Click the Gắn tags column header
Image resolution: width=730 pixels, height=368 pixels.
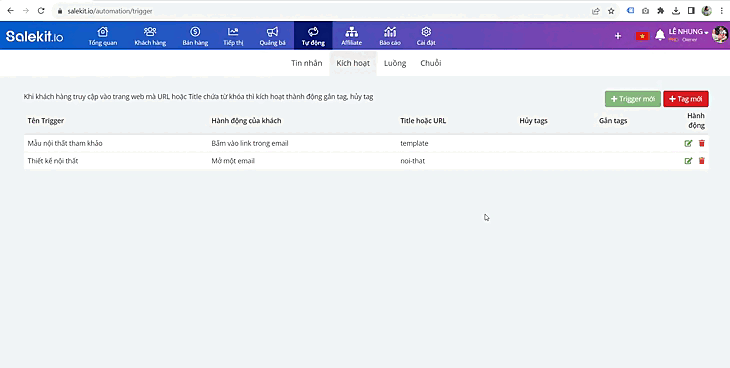click(x=613, y=121)
